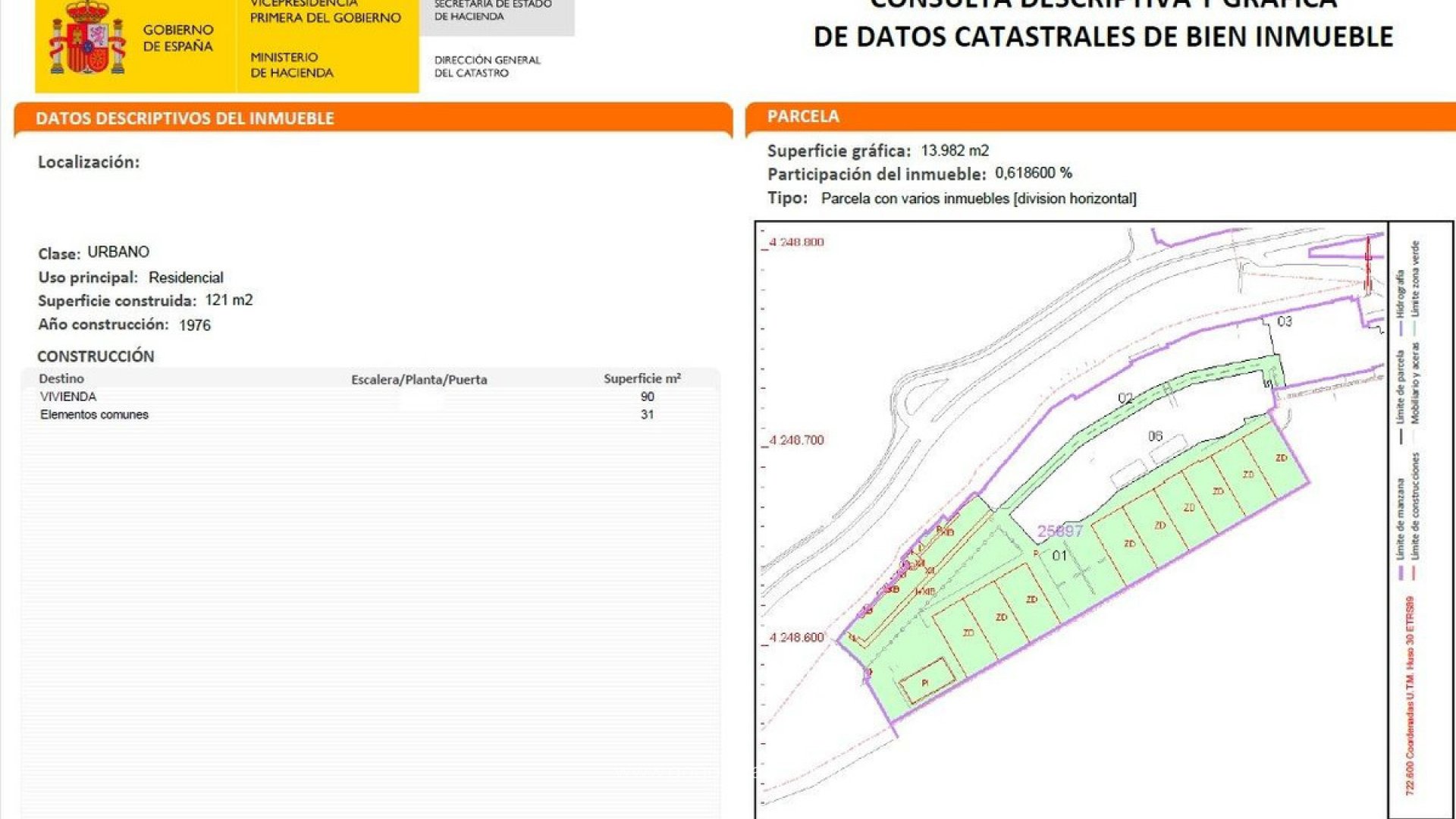Click the Superficie m² column header
Image resolution: width=1456 pixels, height=819 pixels.
pos(642,378)
